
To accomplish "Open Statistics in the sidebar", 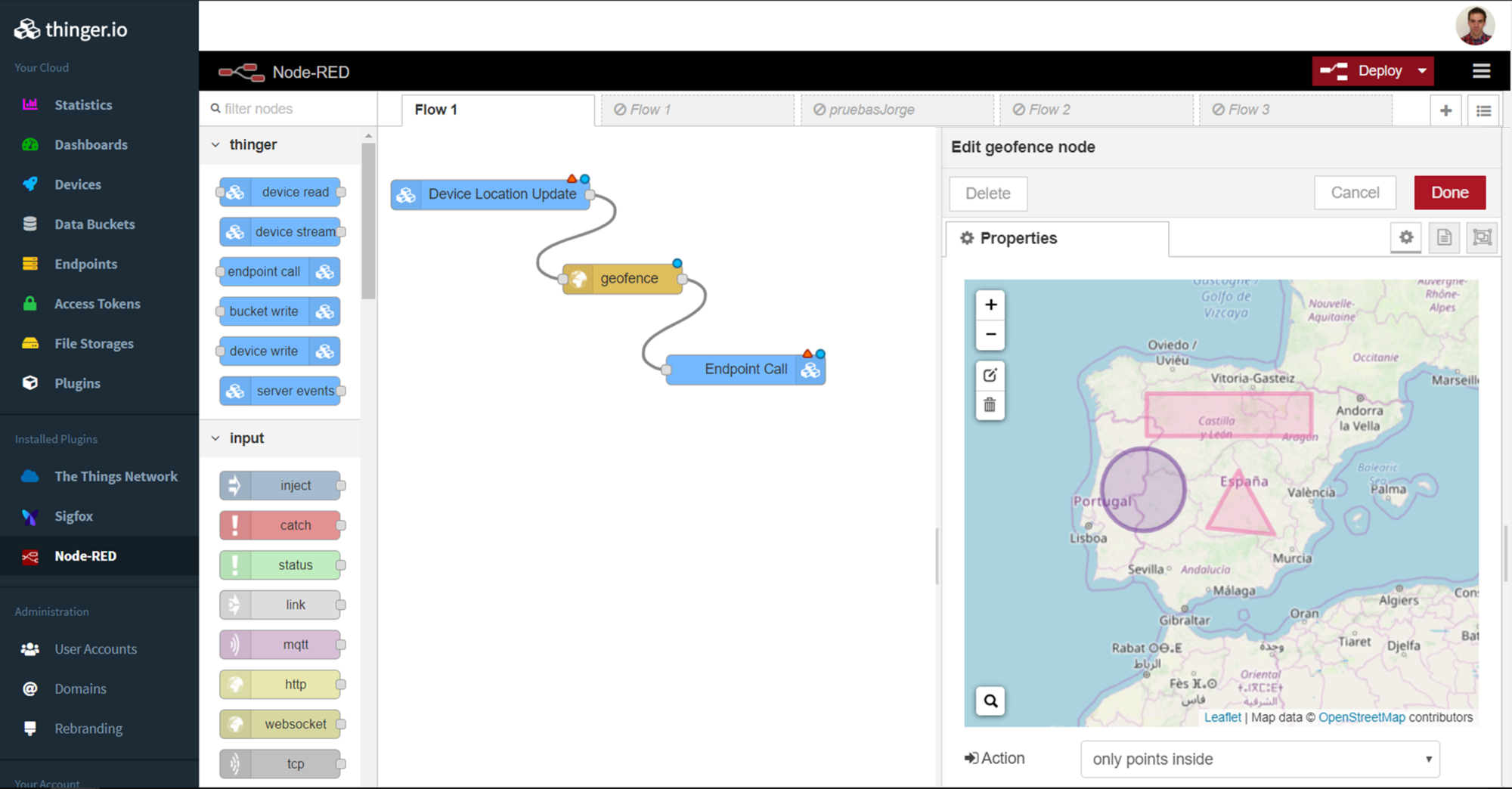I will [x=83, y=105].
